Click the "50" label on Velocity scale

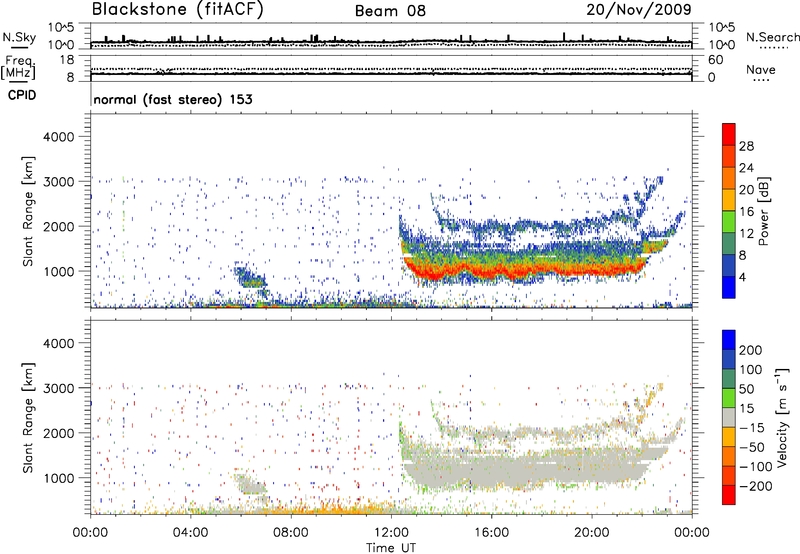(746, 389)
